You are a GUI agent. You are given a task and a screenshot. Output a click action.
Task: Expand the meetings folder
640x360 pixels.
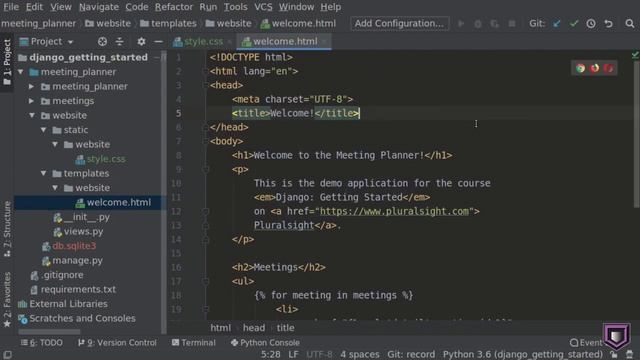[x=31, y=101]
